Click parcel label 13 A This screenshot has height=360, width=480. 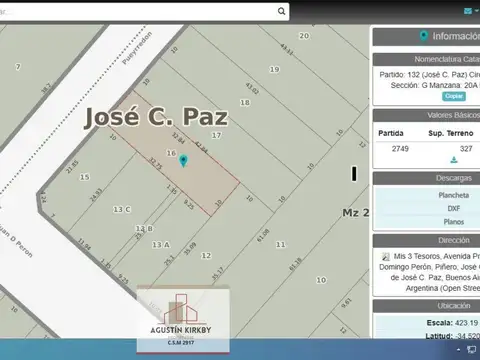[161, 245]
